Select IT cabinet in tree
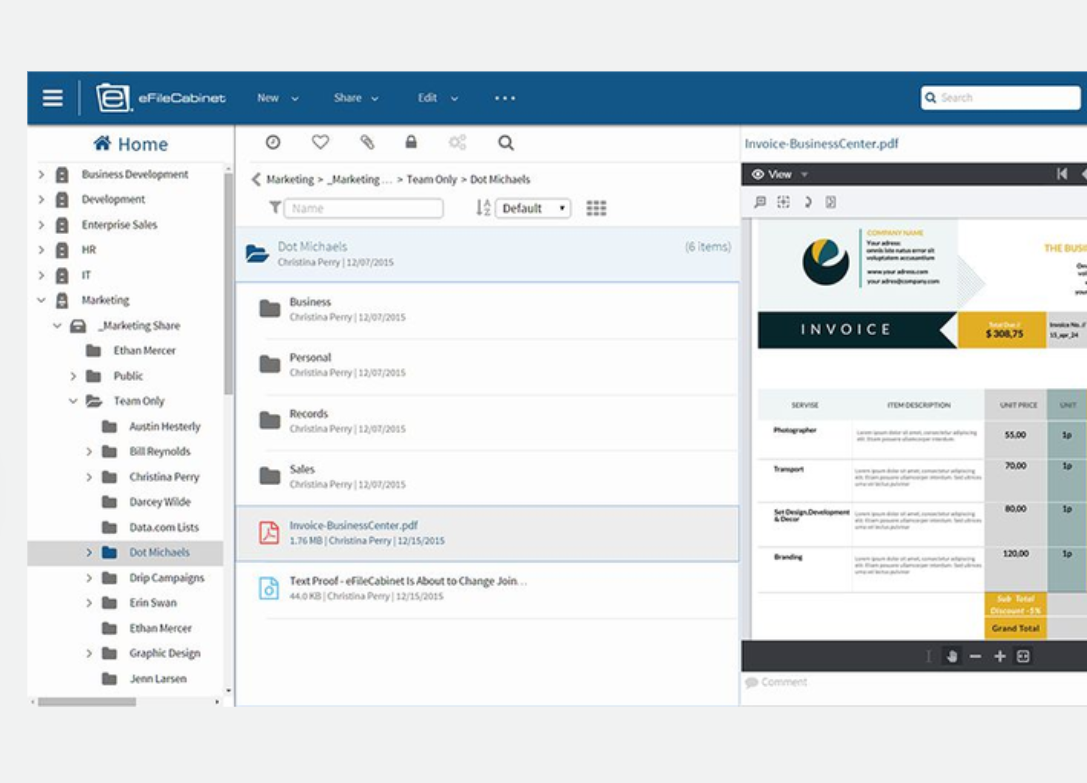Viewport: 1087px width, 783px height. point(86,275)
